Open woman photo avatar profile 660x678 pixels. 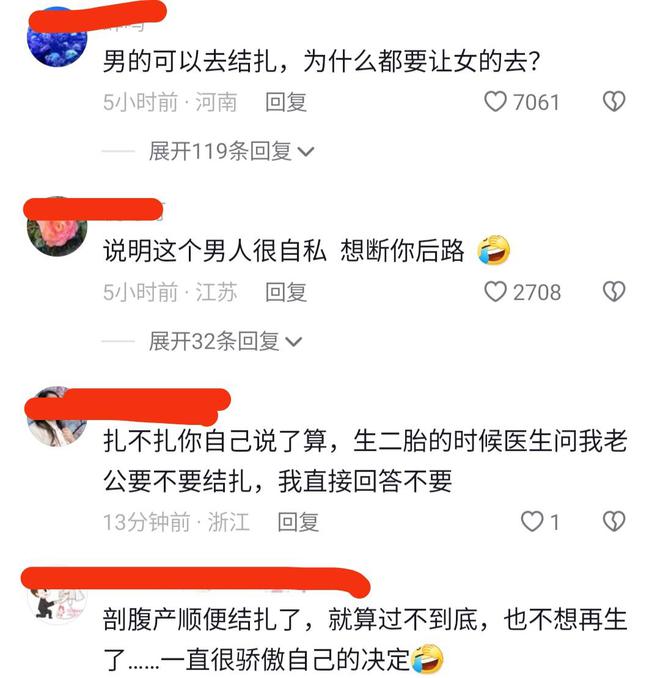point(57,416)
